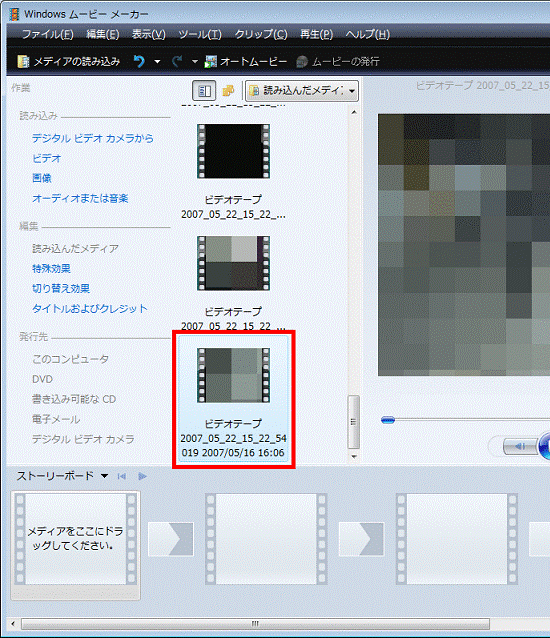
Task: Open タイトルおよびクレジット link
Action: pos(89,308)
